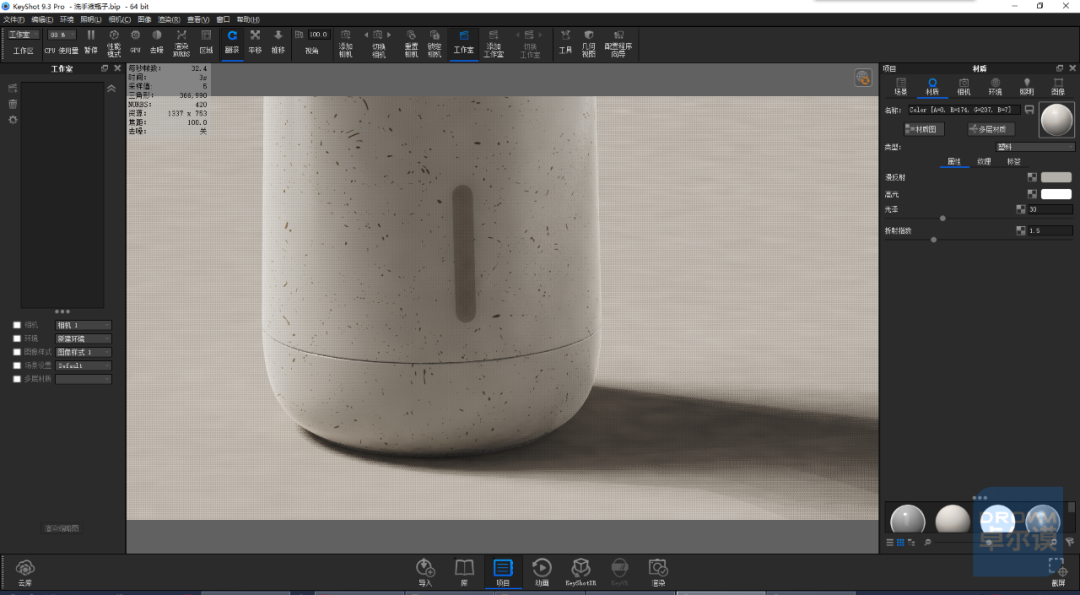Open KeyShotXR from the bottom bar

click(581, 572)
